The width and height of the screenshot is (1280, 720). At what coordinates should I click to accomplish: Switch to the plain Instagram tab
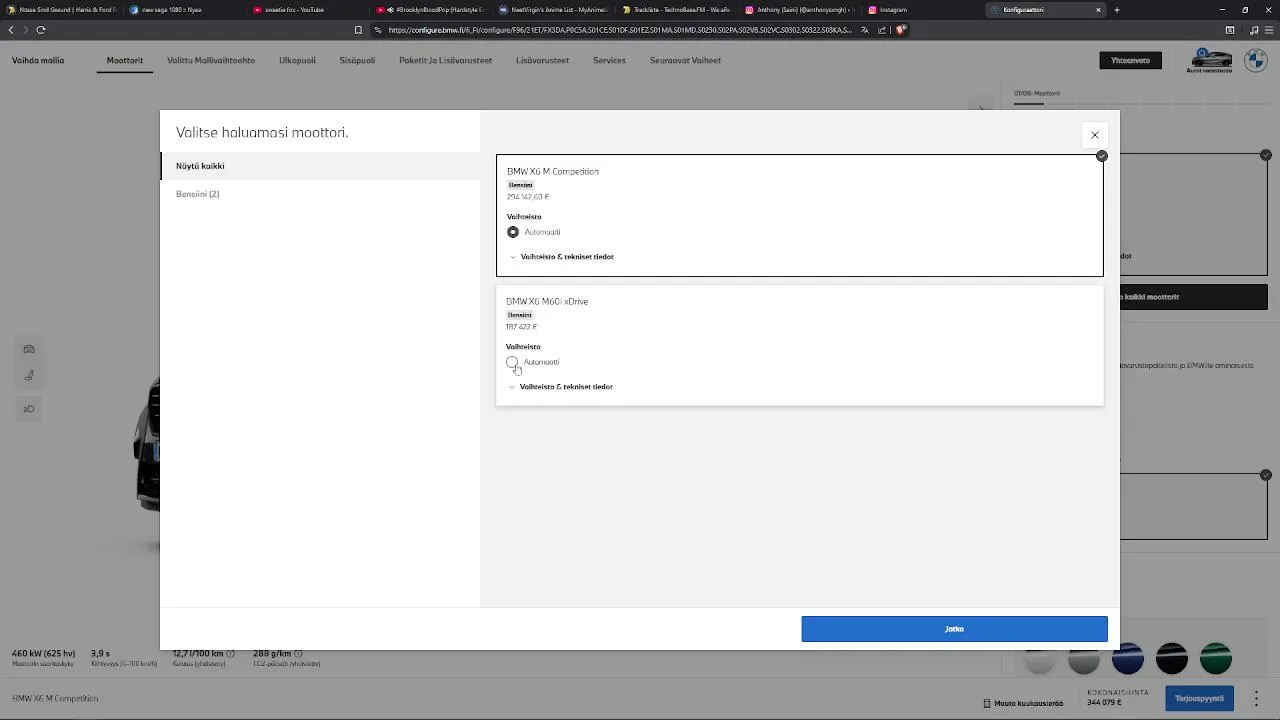922,10
